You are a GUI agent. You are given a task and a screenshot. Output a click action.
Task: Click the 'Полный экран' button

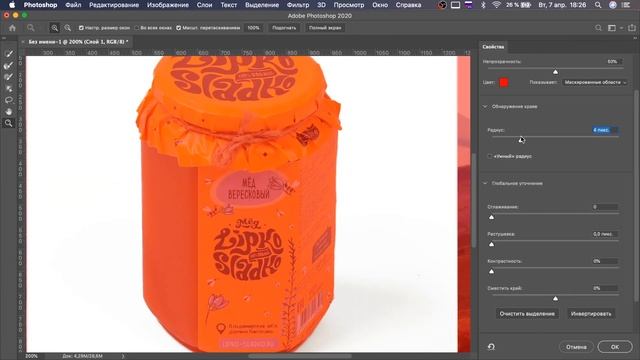pyautogui.click(x=325, y=28)
